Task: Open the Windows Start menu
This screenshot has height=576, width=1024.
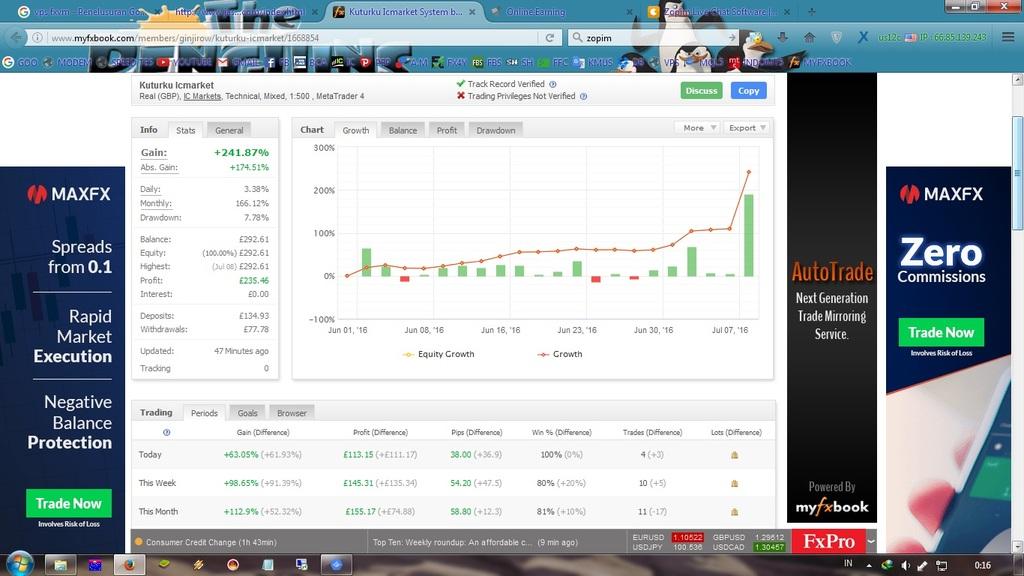Action: point(18,564)
